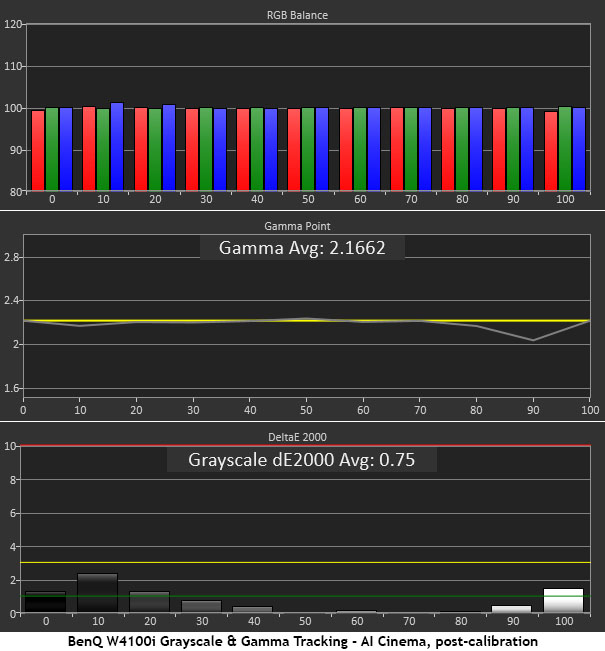Viewport: 605px width, 651px height.
Task: Click the DeltaE bar at 20
Action: (149, 601)
